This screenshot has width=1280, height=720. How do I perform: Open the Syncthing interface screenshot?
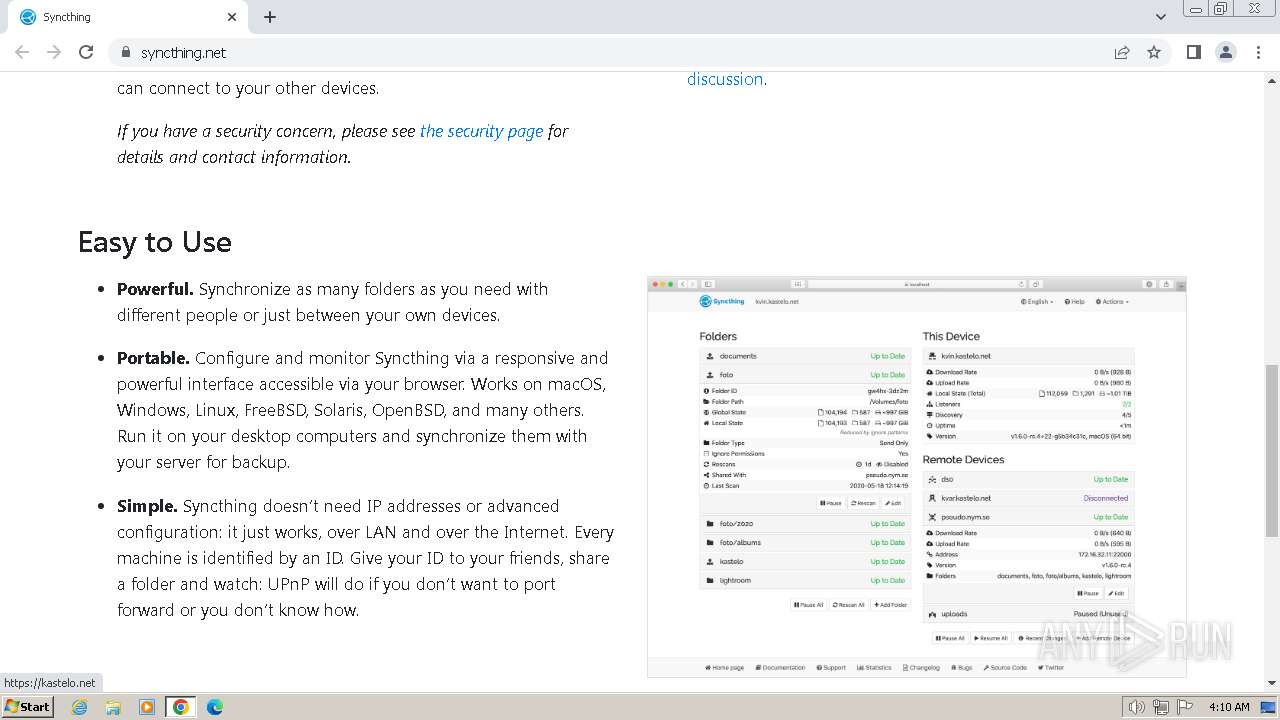tap(917, 477)
